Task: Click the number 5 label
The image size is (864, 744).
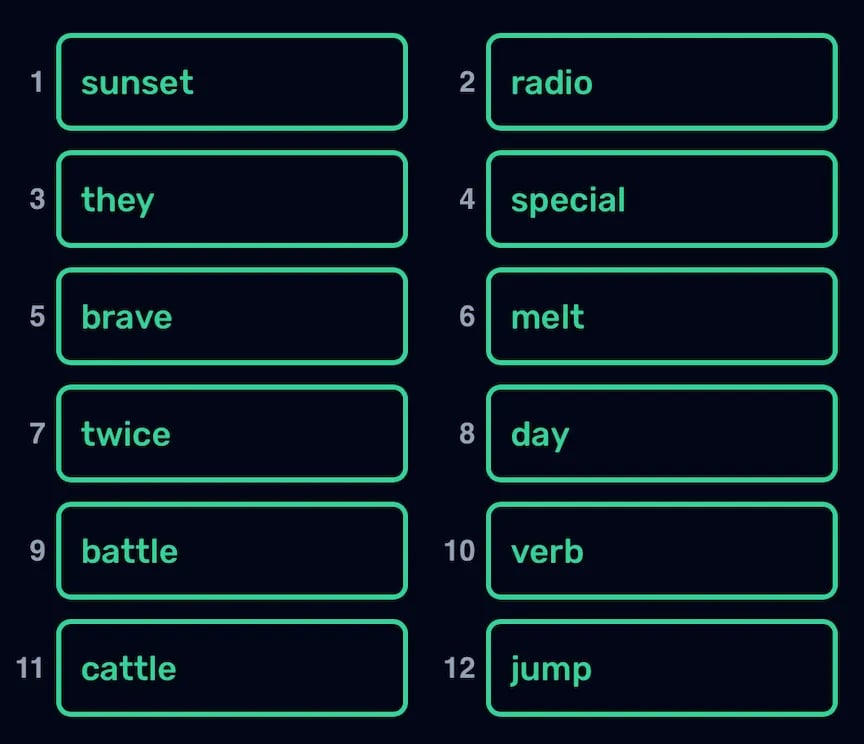Action: pyautogui.click(x=37, y=317)
